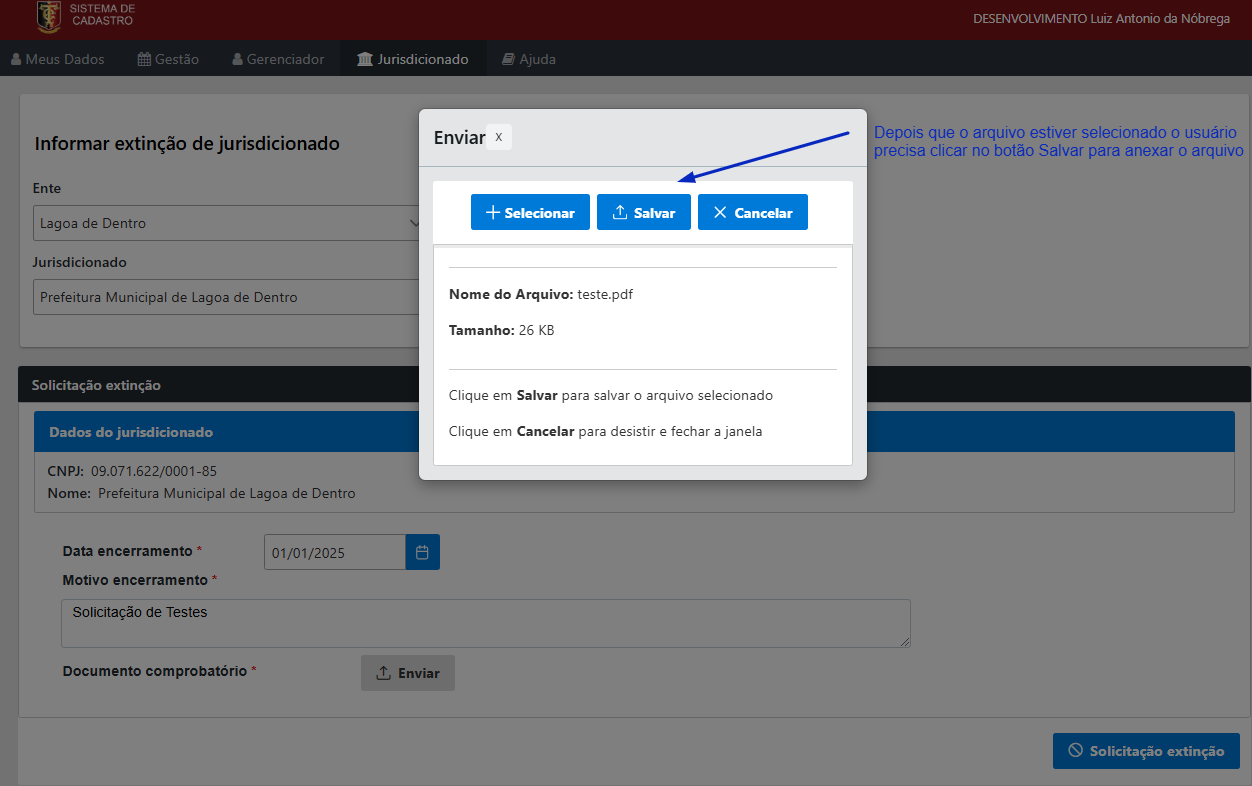
Task: Click the Solicitação extinção panel header
Action: [x=634, y=385]
